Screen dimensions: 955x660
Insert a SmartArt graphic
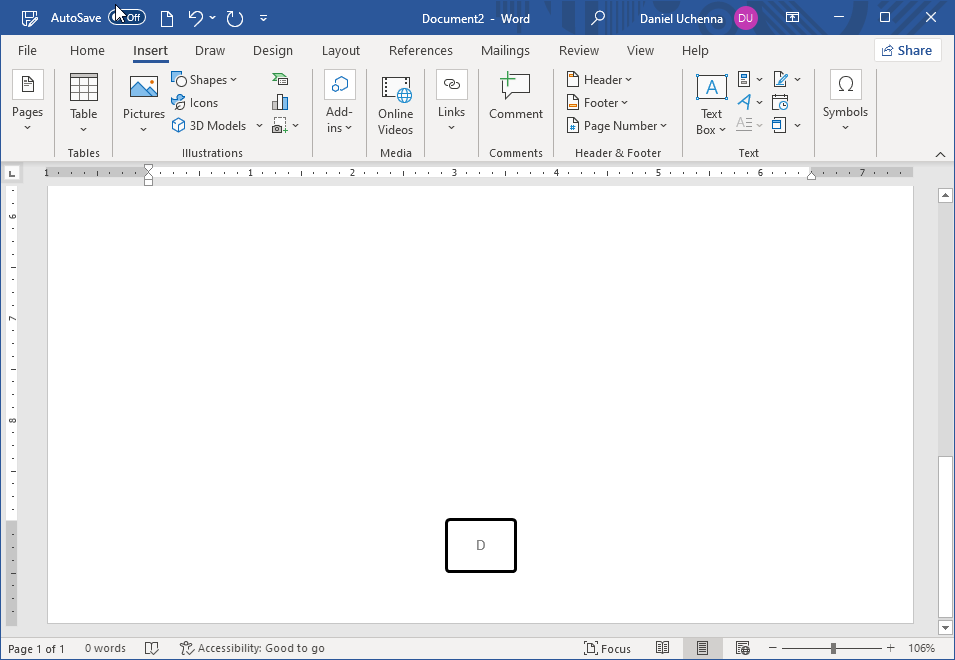click(x=280, y=80)
